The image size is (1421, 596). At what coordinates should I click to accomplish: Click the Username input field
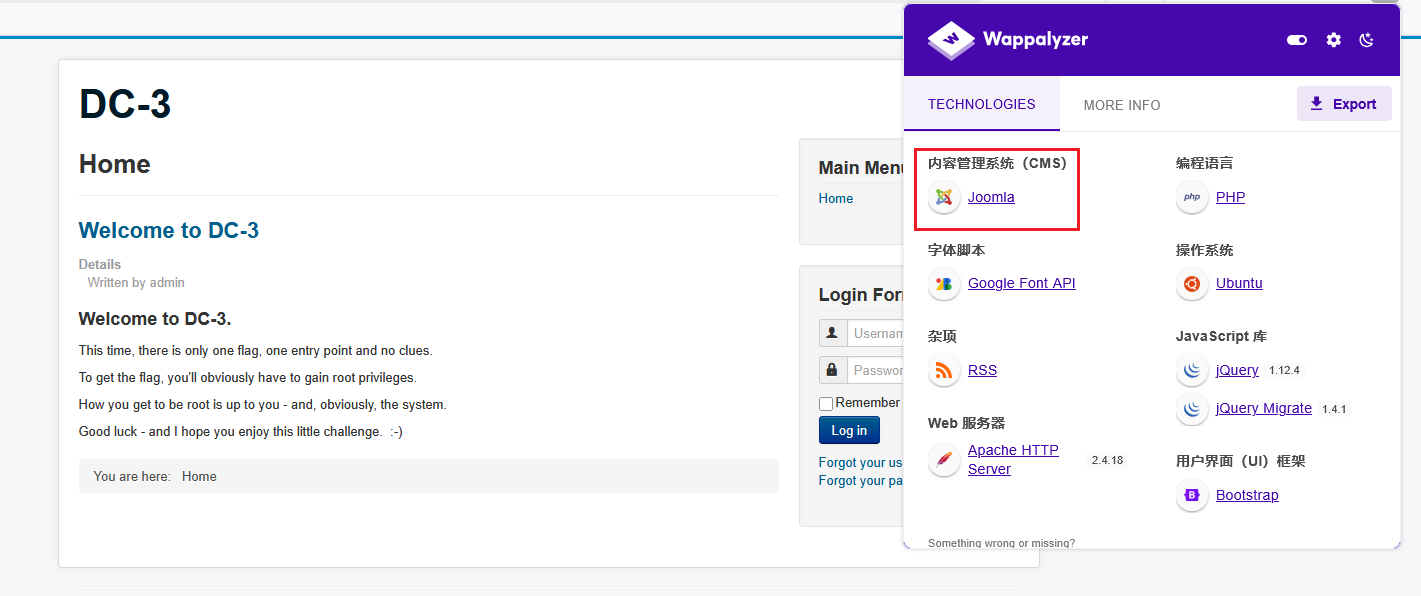click(x=875, y=333)
